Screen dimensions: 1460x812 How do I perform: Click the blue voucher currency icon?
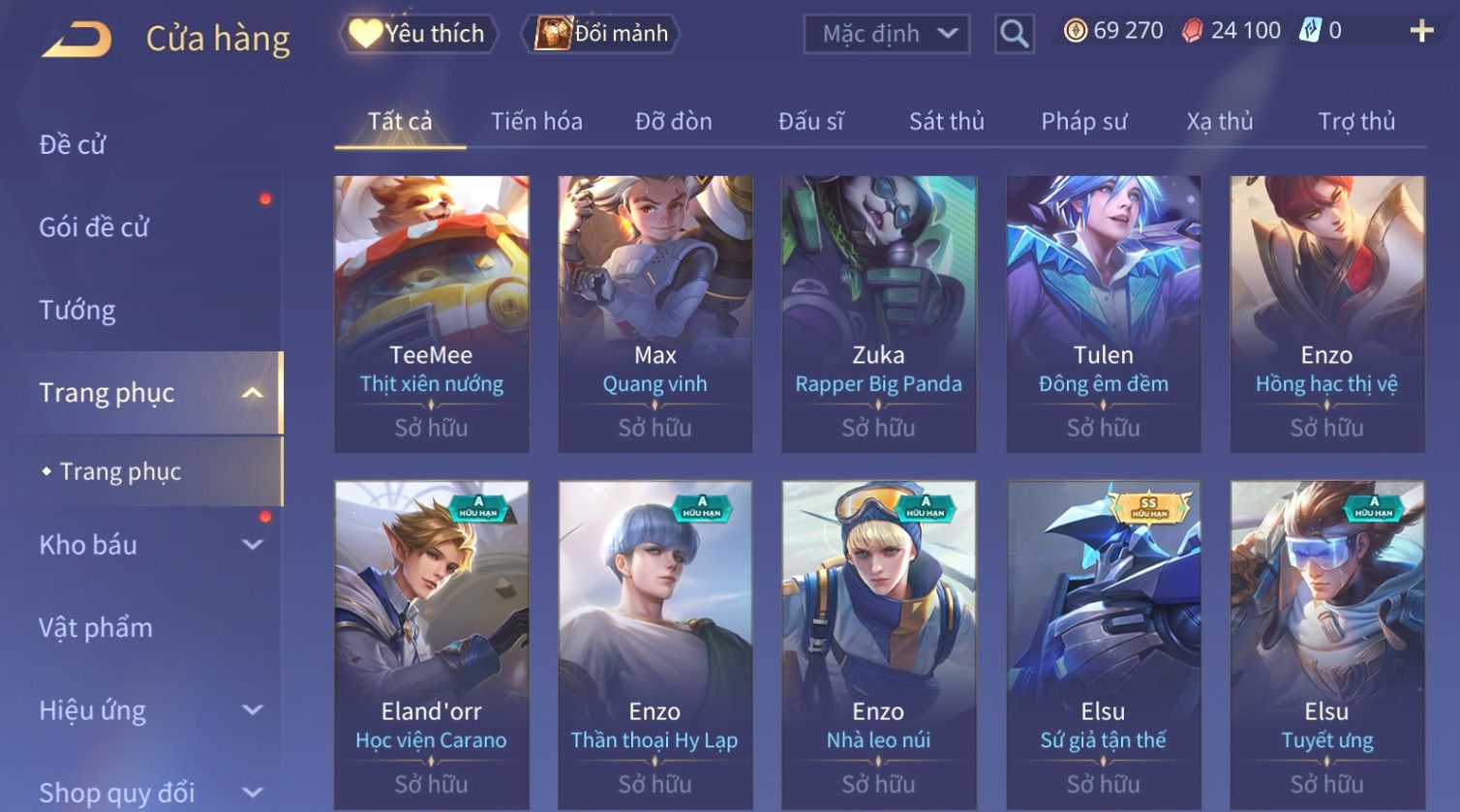1310,31
